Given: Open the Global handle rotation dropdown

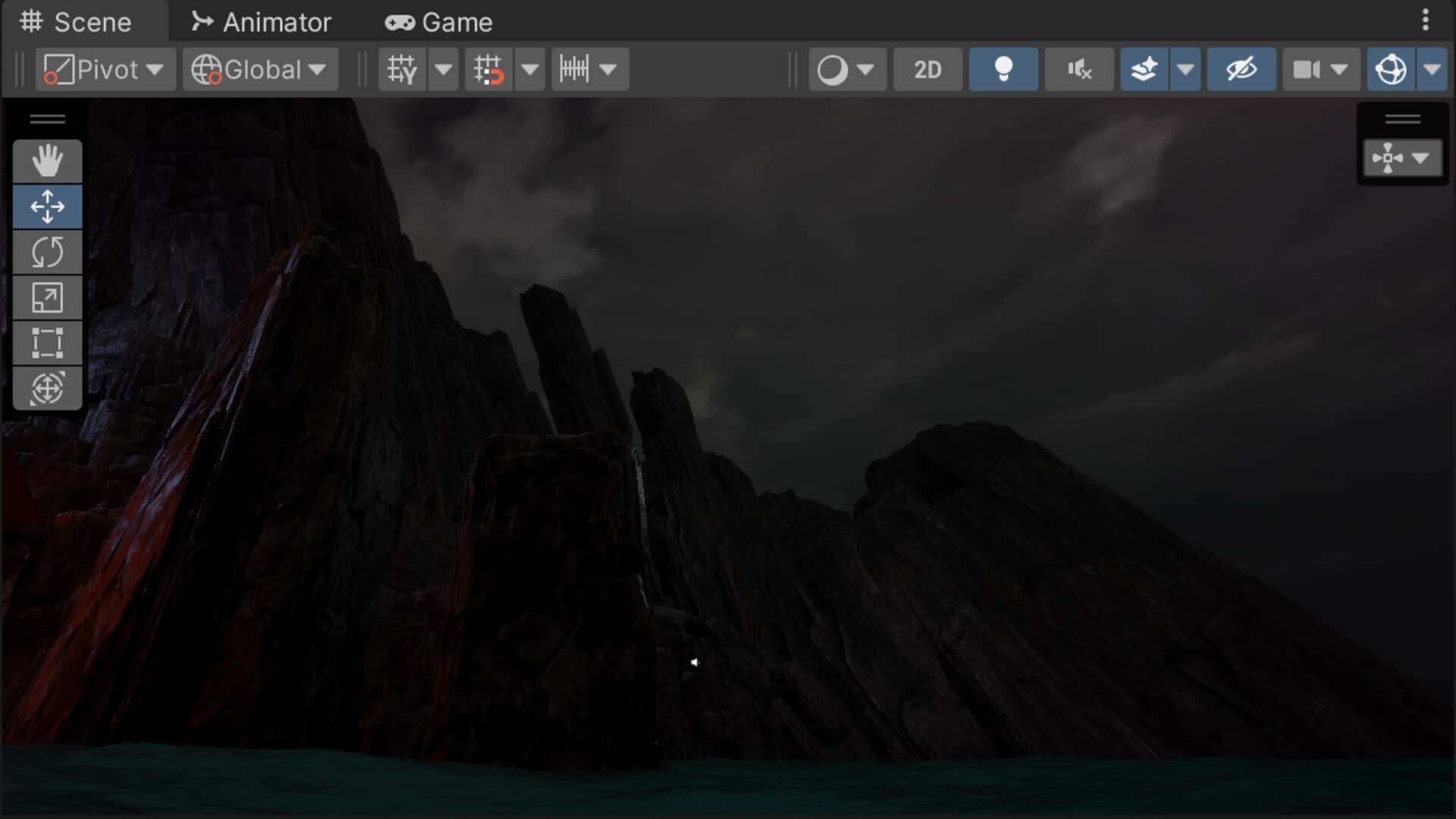Looking at the screenshot, I should coord(260,70).
